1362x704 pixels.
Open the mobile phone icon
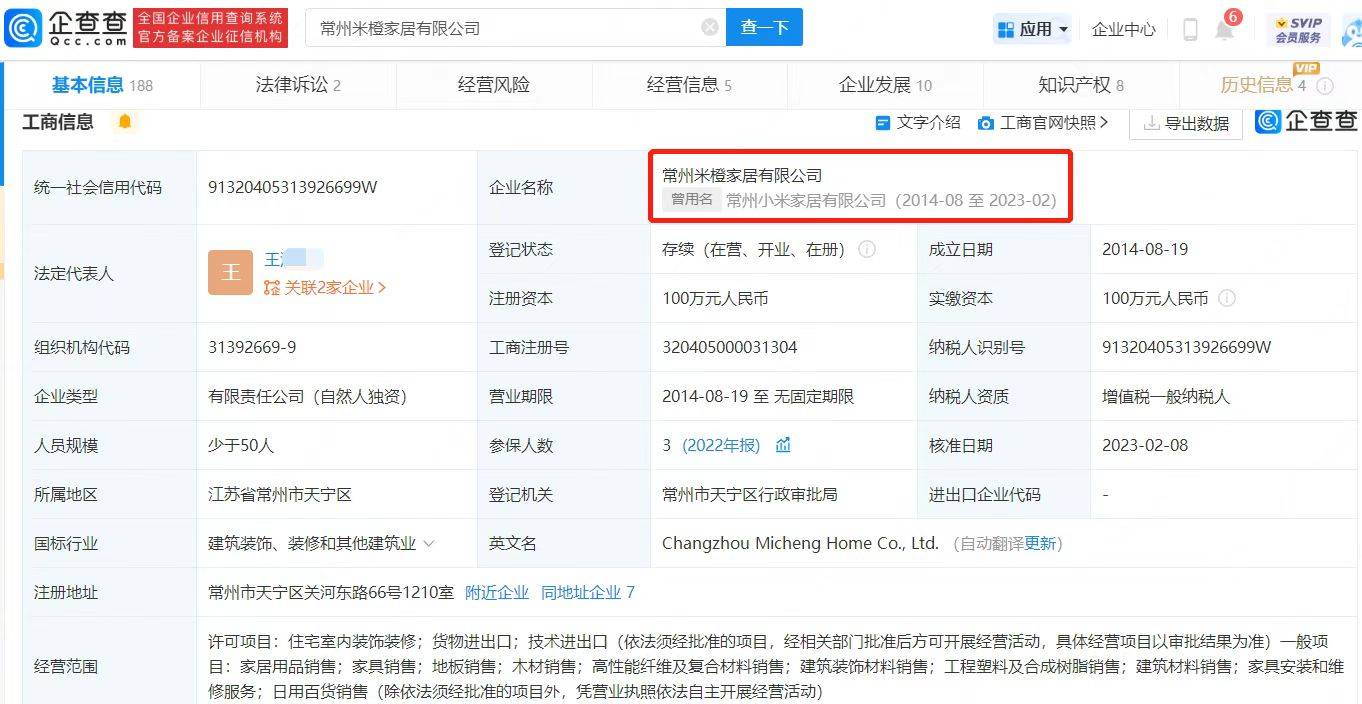tap(1190, 29)
